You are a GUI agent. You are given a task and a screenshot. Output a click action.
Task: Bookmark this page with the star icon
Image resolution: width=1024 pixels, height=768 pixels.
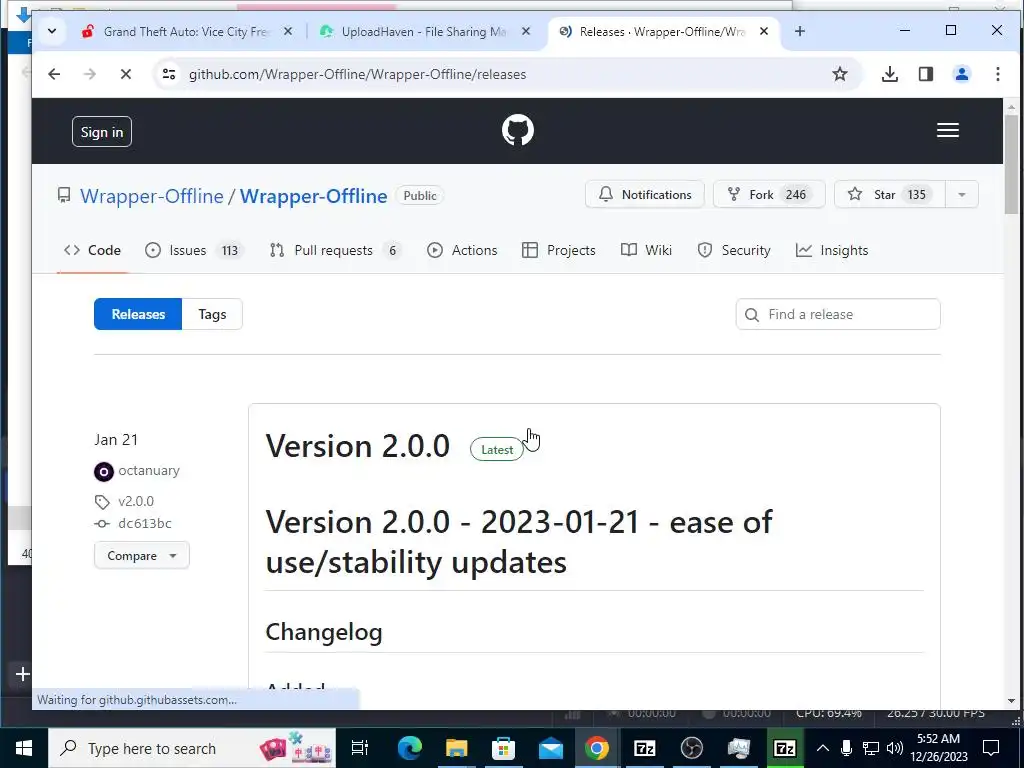[x=840, y=74]
